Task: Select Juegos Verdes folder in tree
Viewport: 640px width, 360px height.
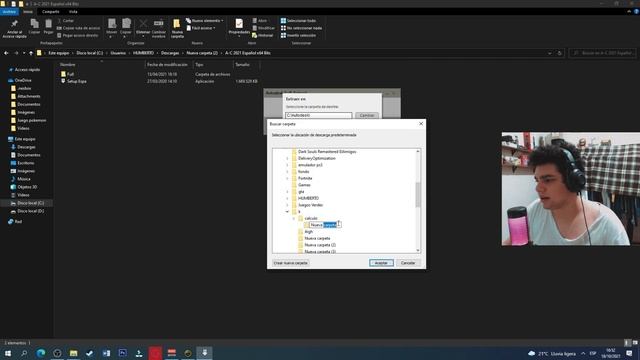Action: [x=310, y=205]
